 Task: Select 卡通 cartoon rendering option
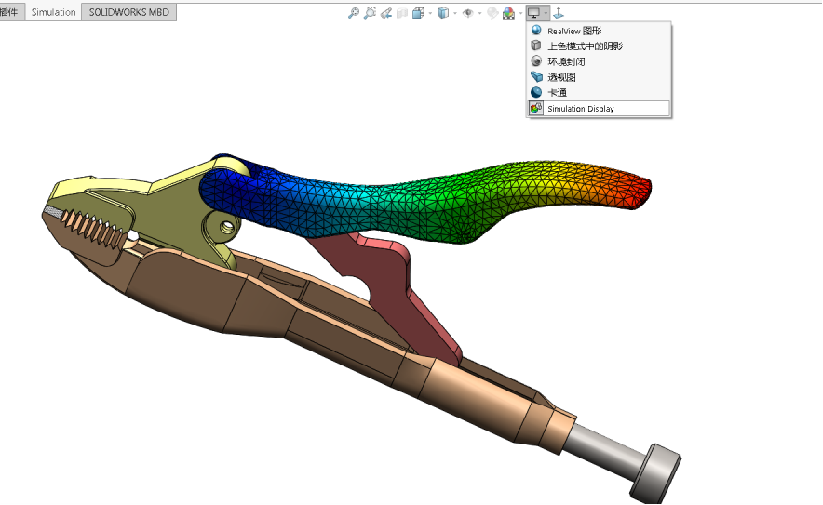tap(557, 92)
